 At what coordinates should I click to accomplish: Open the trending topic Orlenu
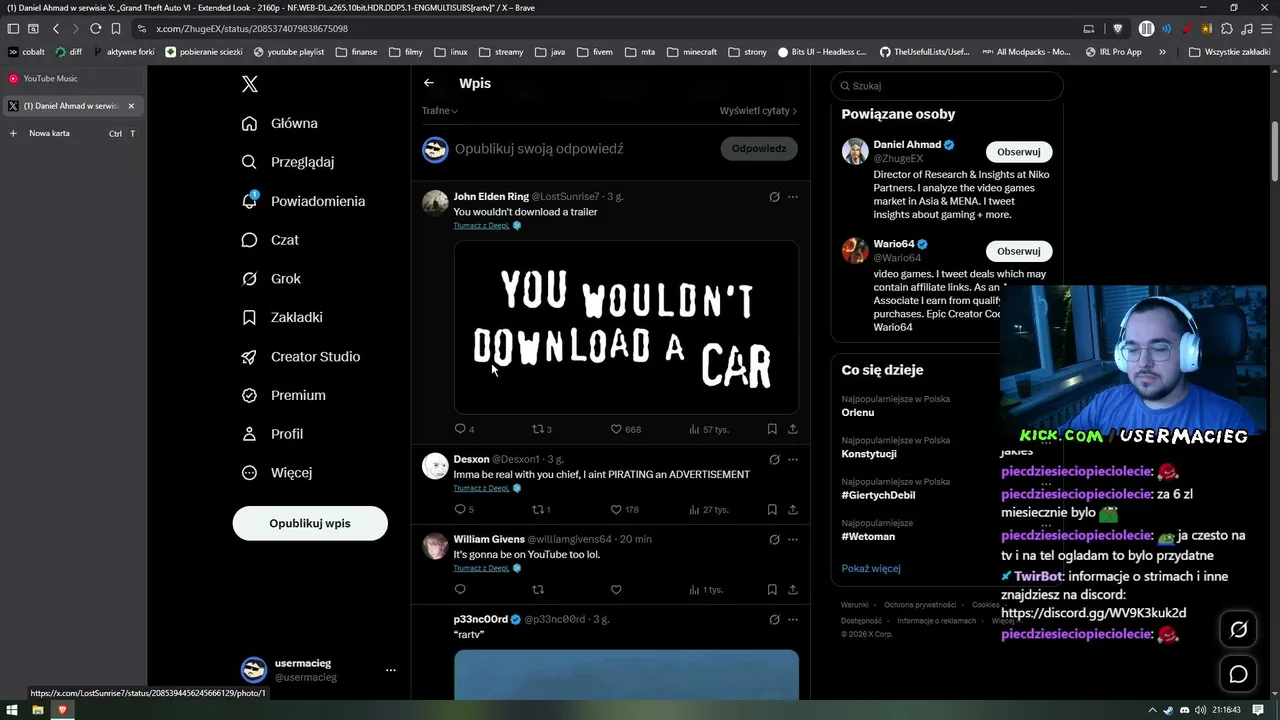tap(858, 412)
